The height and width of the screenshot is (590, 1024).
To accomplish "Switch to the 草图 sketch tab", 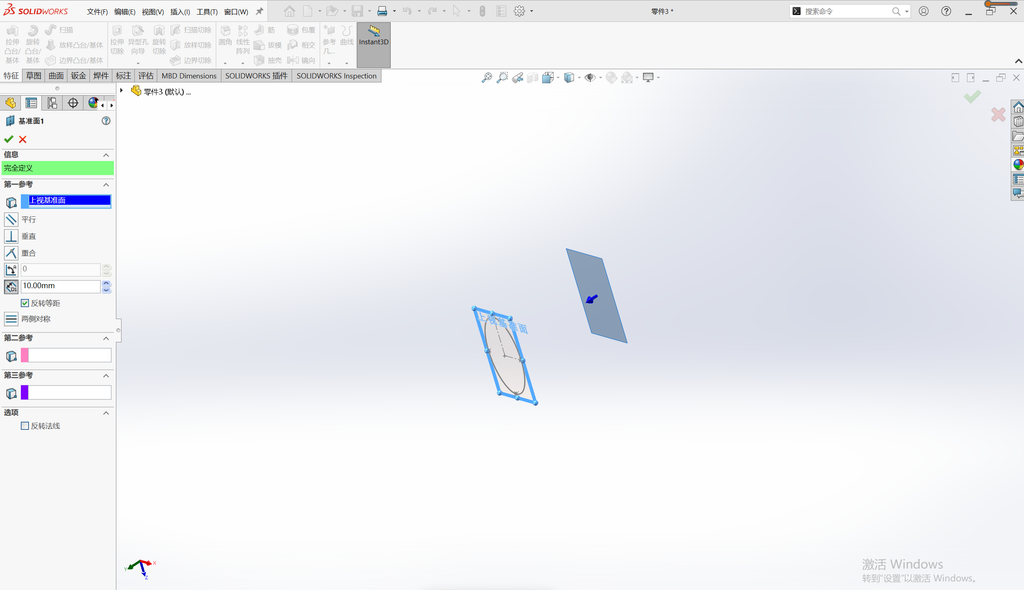I will click(x=33, y=76).
